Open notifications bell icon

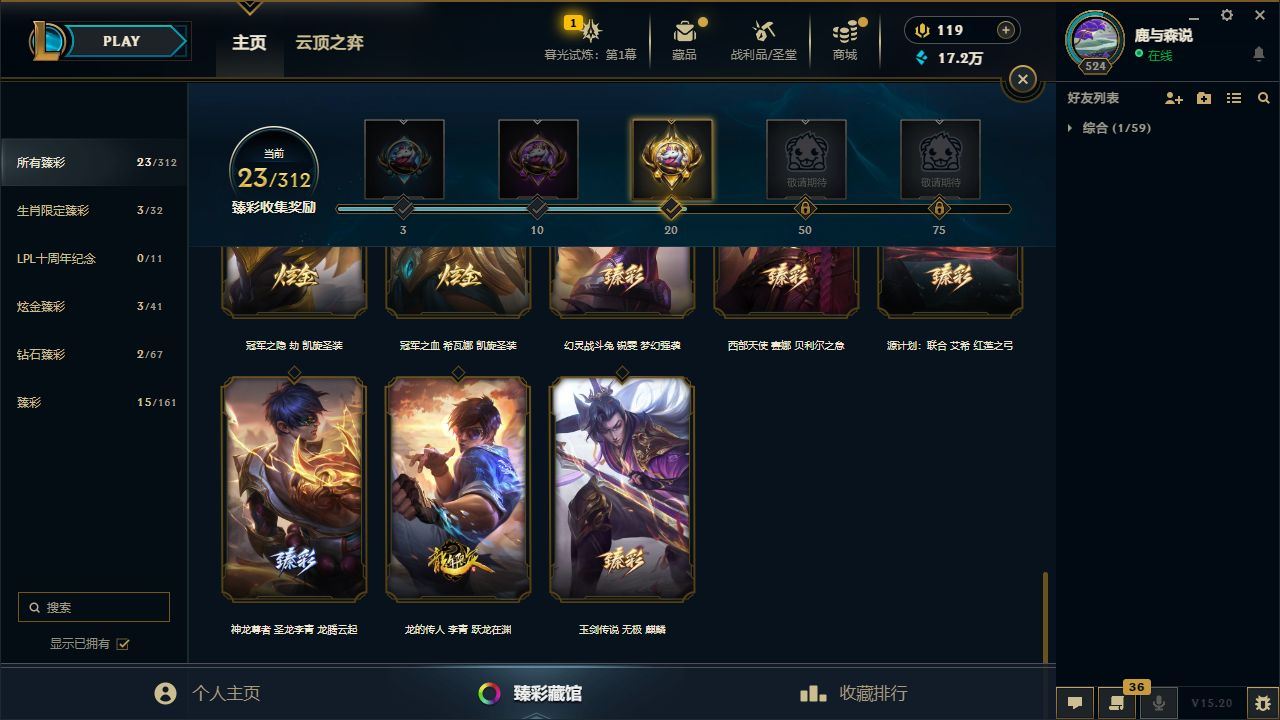(1259, 54)
